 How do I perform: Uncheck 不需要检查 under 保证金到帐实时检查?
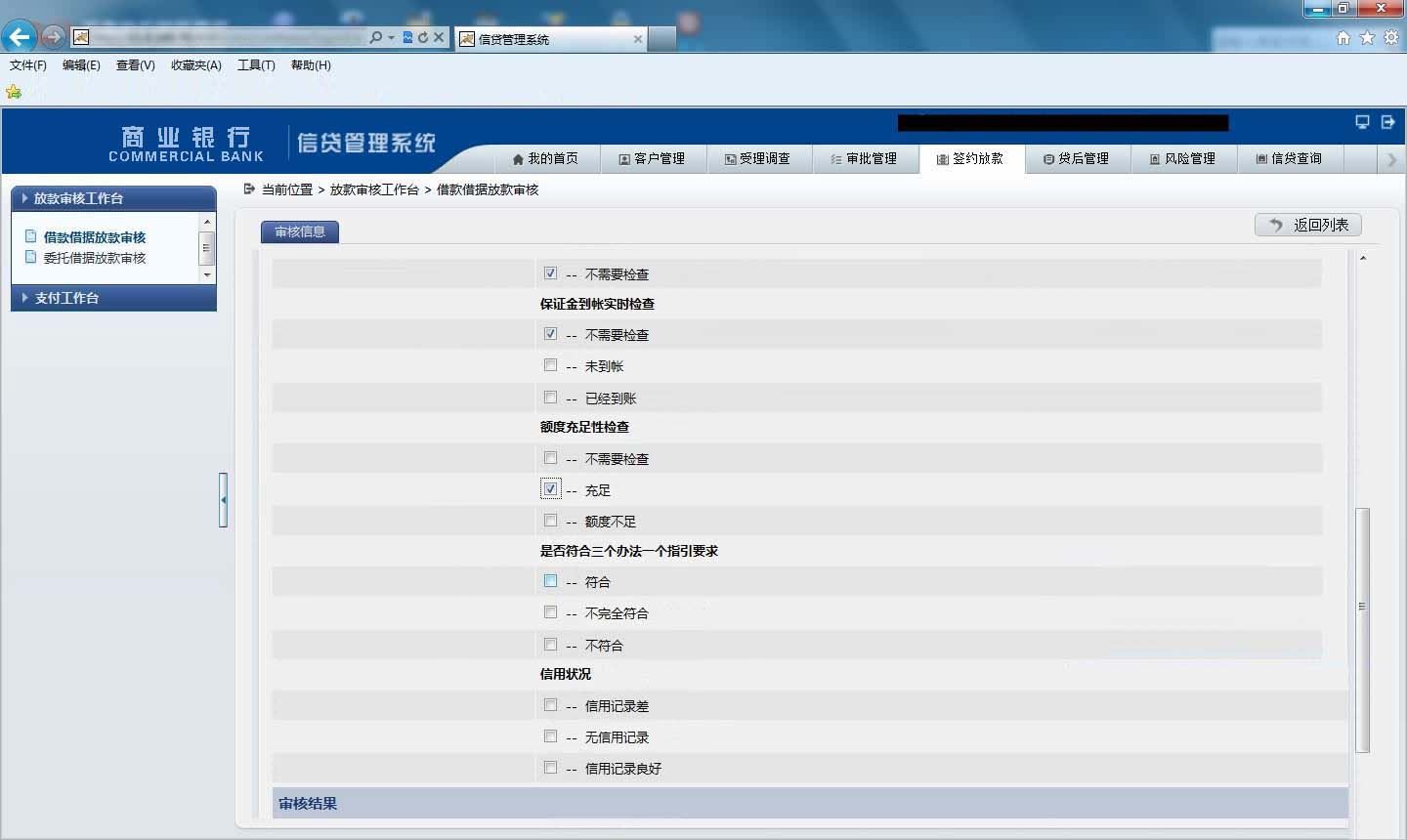(550, 334)
